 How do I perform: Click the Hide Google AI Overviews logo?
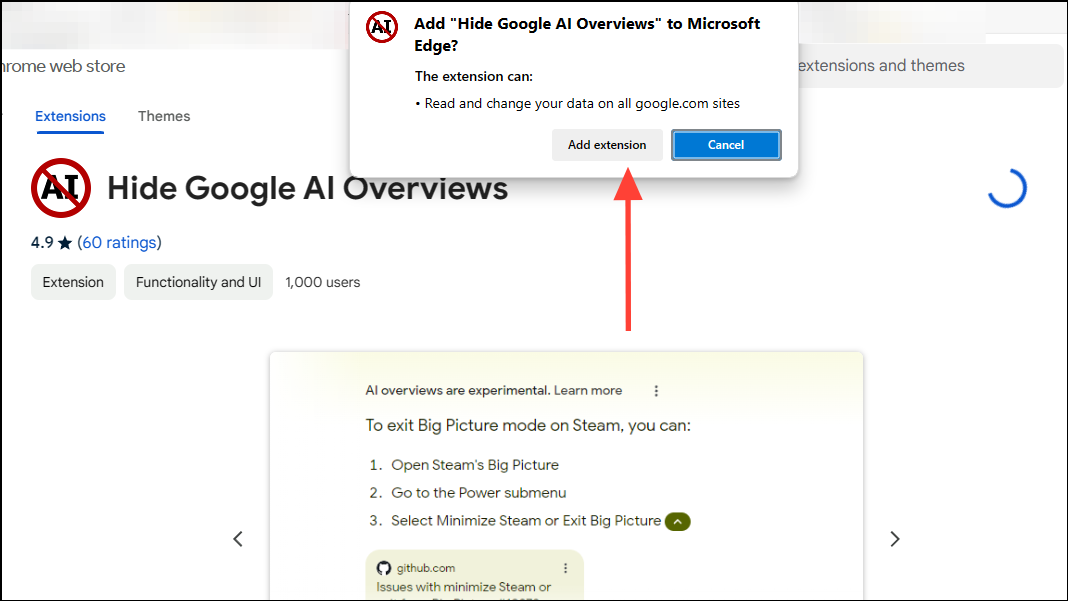coord(61,188)
